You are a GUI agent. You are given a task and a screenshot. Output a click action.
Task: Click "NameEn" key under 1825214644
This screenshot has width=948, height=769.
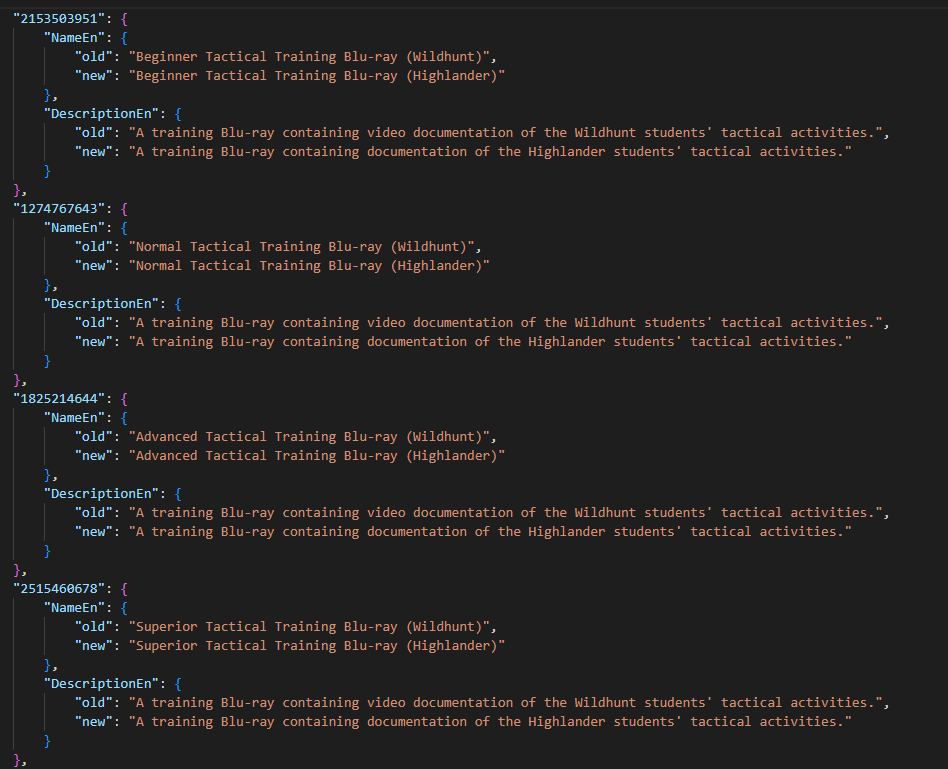click(74, 417)
